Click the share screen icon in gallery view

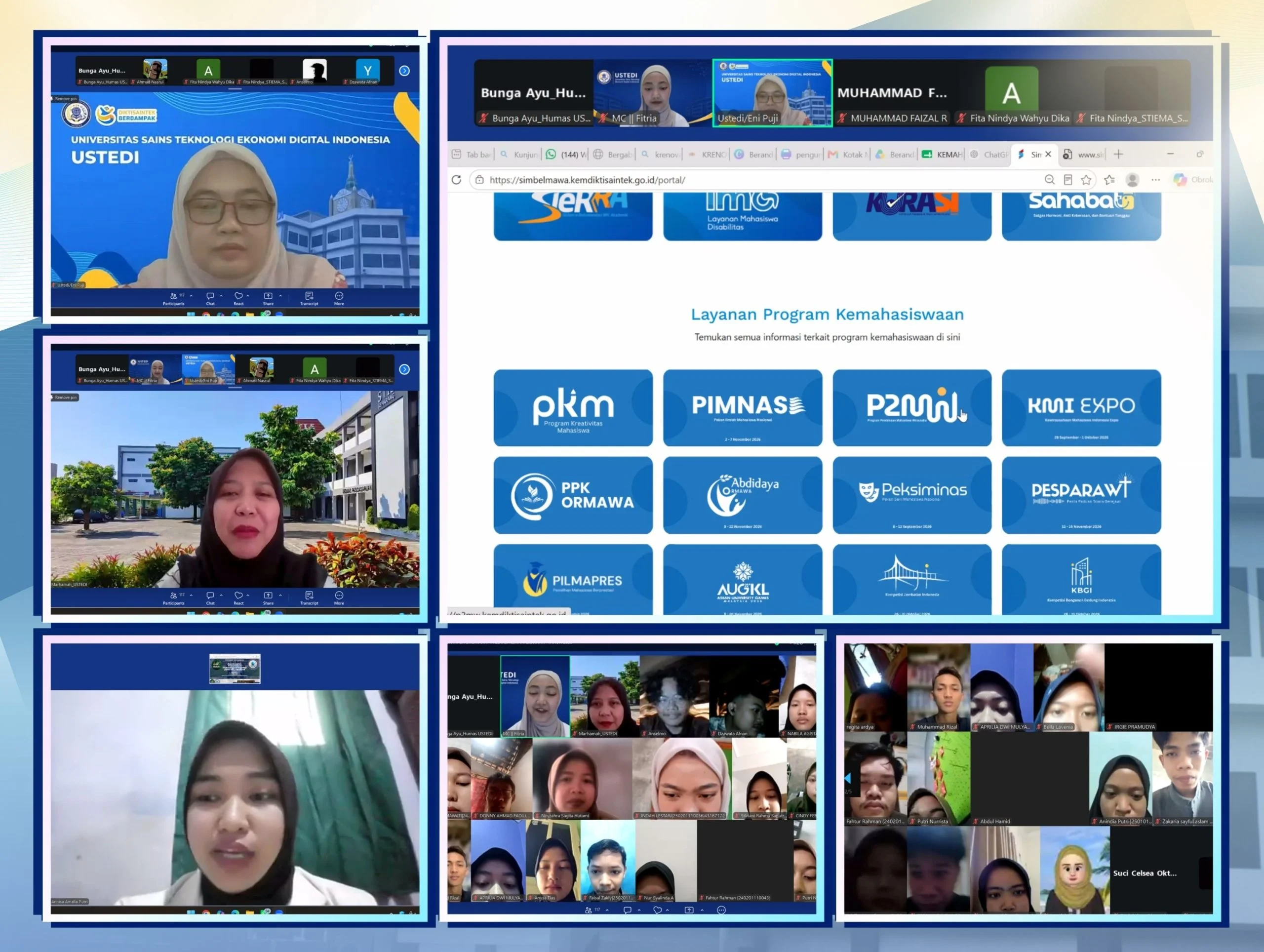(x=689, y=910)
